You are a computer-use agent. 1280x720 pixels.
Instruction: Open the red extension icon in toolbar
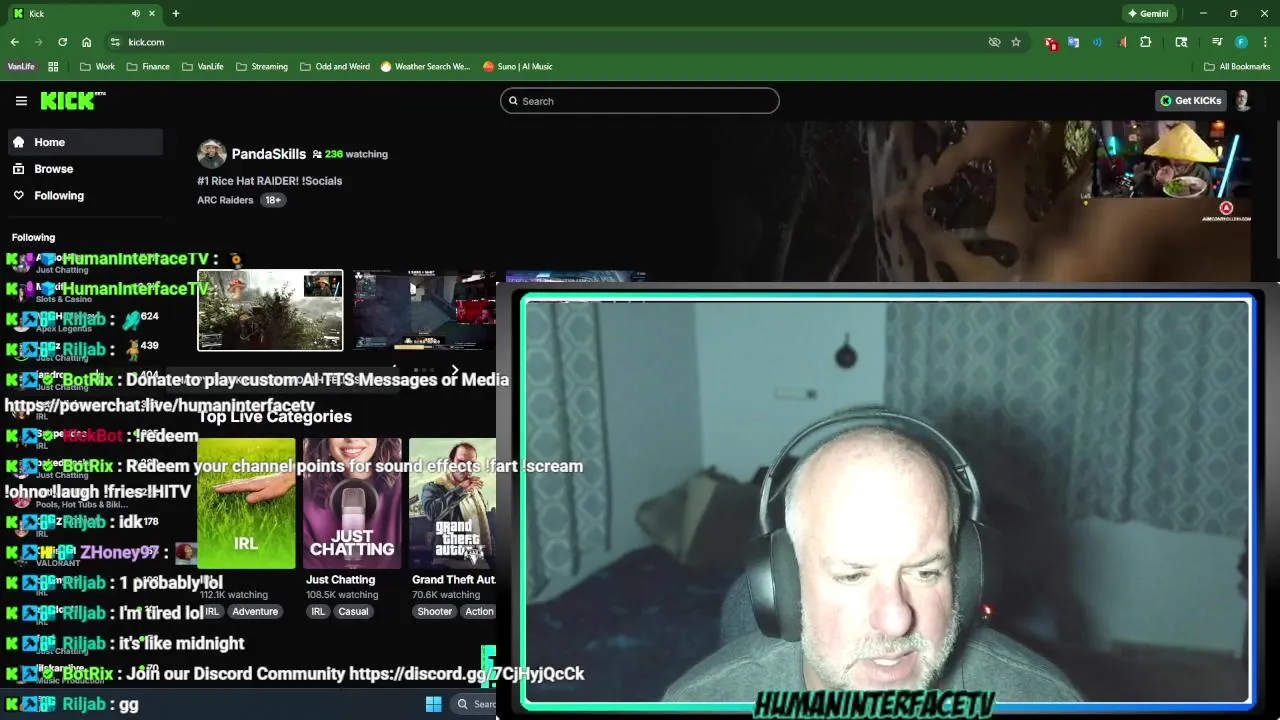(1050, 43)
